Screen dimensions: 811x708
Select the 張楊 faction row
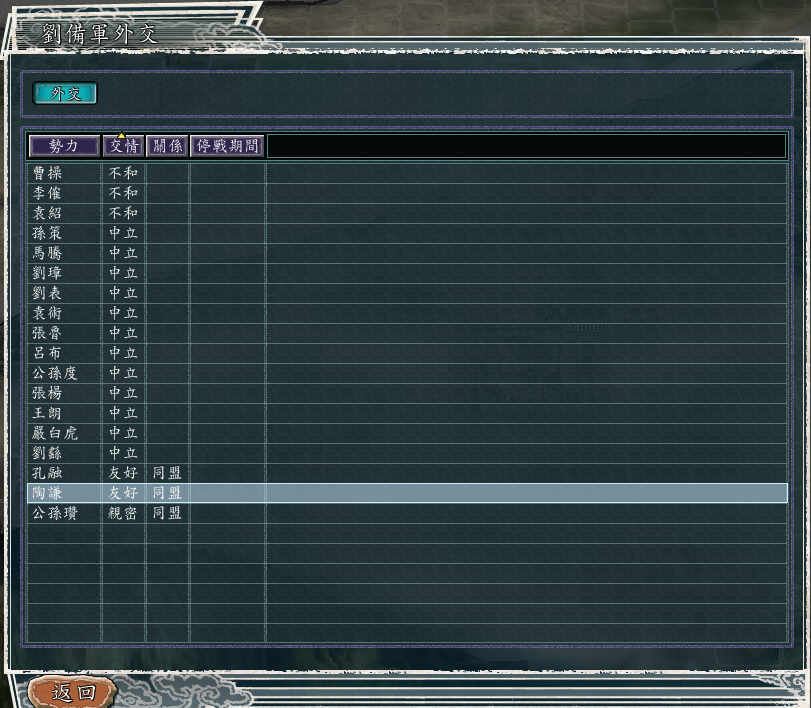407,393
